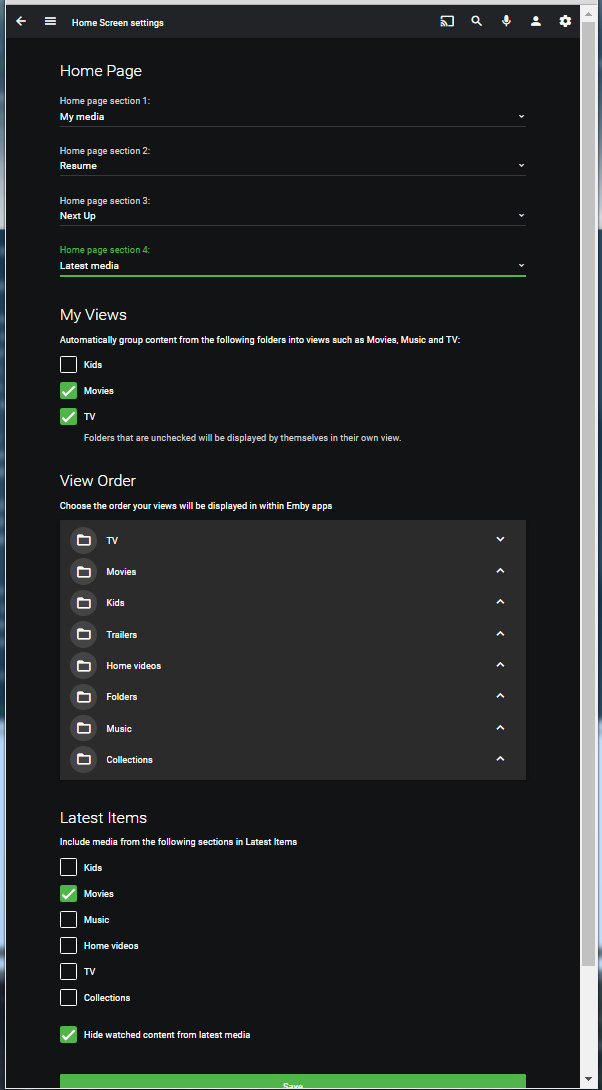Open the navigation hamburger menu

50,20
